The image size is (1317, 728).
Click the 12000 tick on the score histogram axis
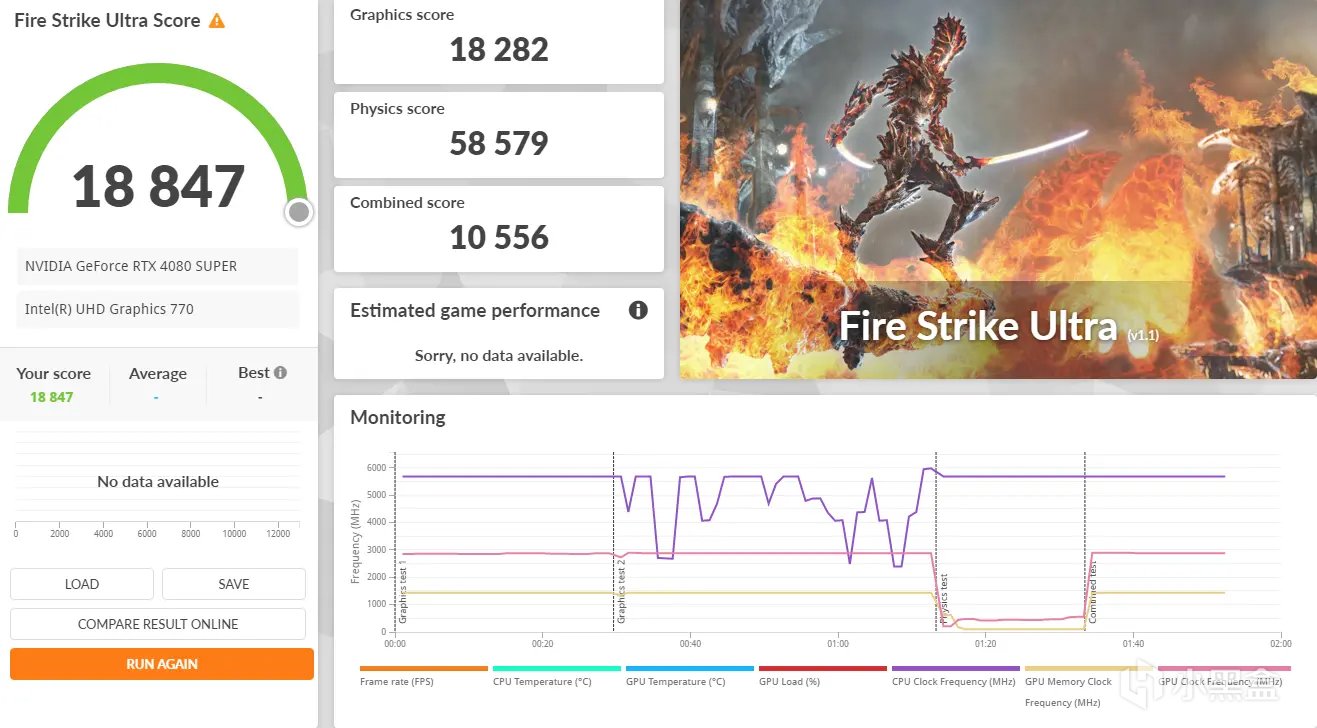(280, 534)
